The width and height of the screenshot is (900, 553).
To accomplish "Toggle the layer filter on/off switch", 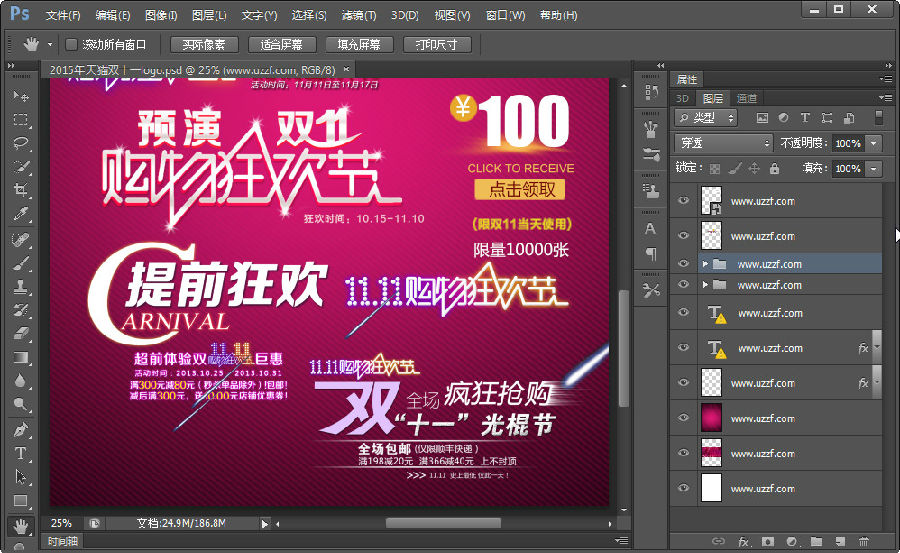I will click(x=878, y=118).
